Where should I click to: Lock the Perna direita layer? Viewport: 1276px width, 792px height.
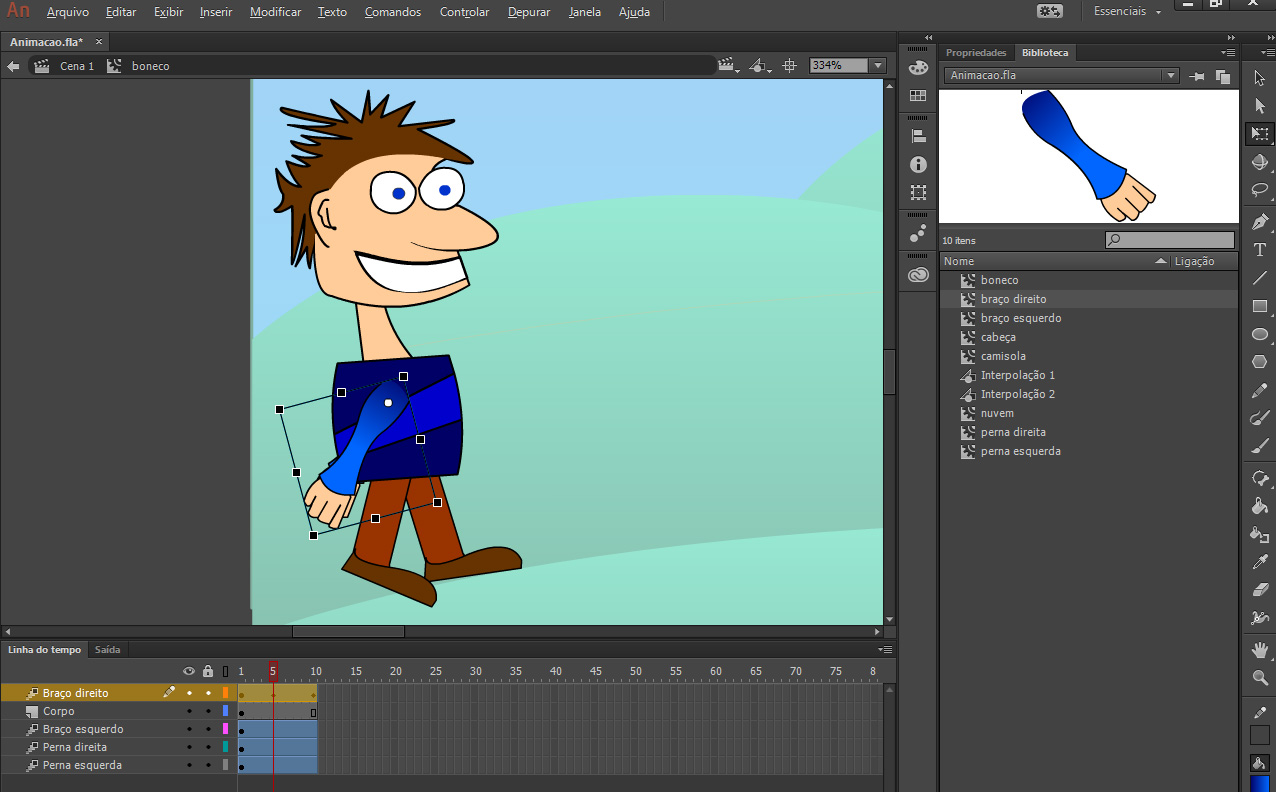207,747
